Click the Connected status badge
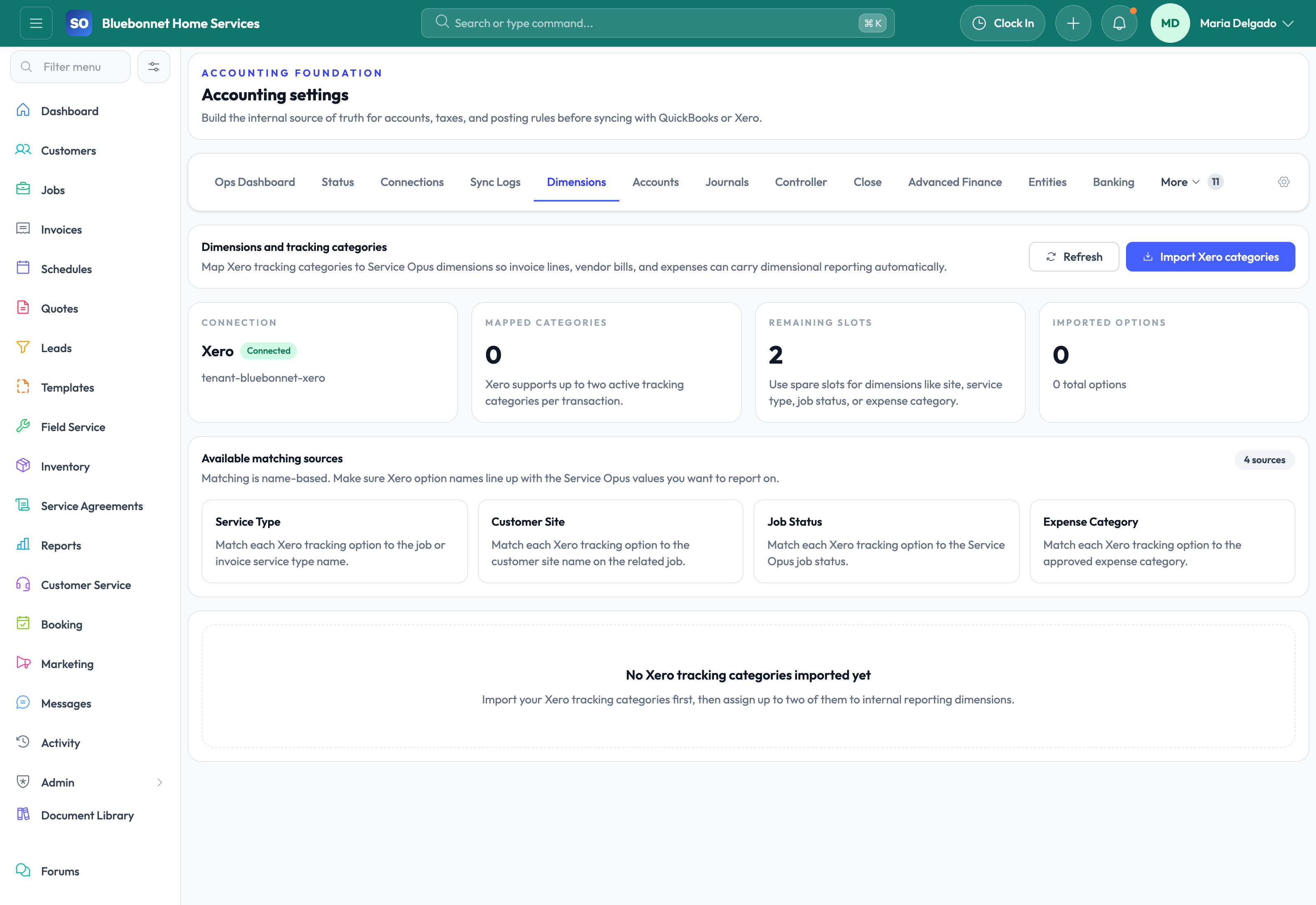1316x905 pixels. tap(268, 351)
